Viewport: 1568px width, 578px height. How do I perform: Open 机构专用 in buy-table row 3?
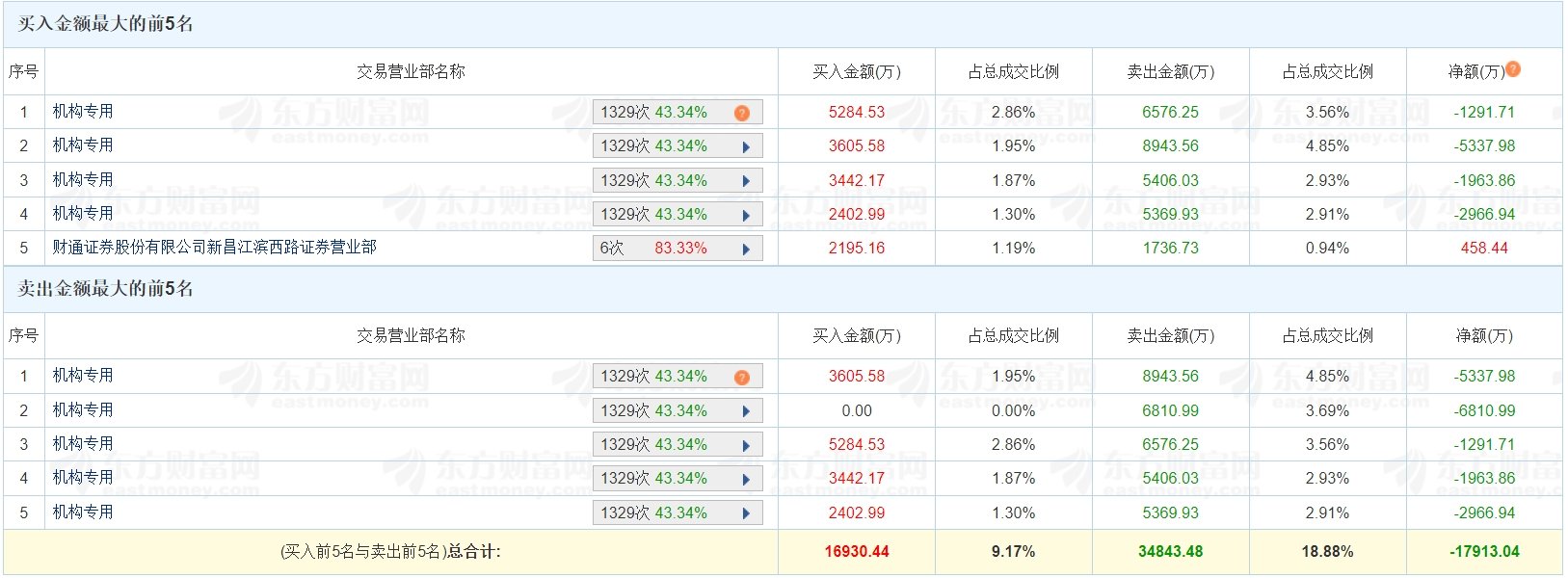[83, 180]
